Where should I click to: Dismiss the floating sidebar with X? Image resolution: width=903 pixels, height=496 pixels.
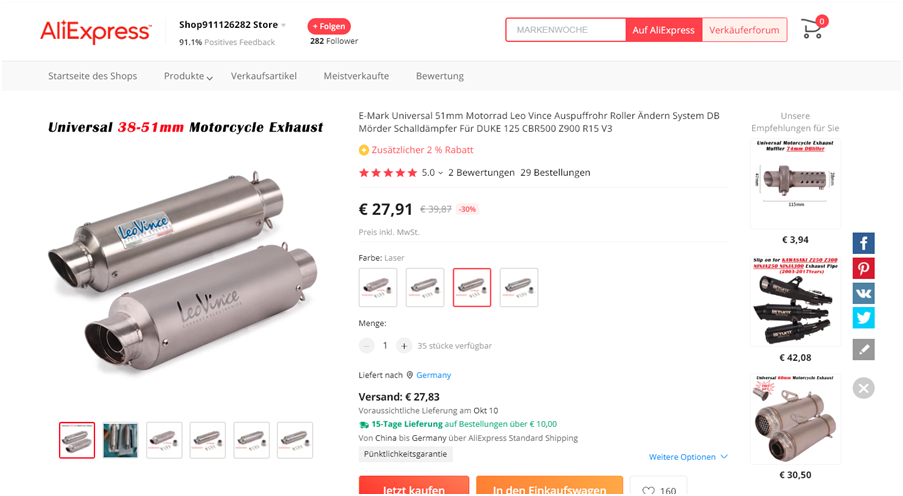(864, 388)
